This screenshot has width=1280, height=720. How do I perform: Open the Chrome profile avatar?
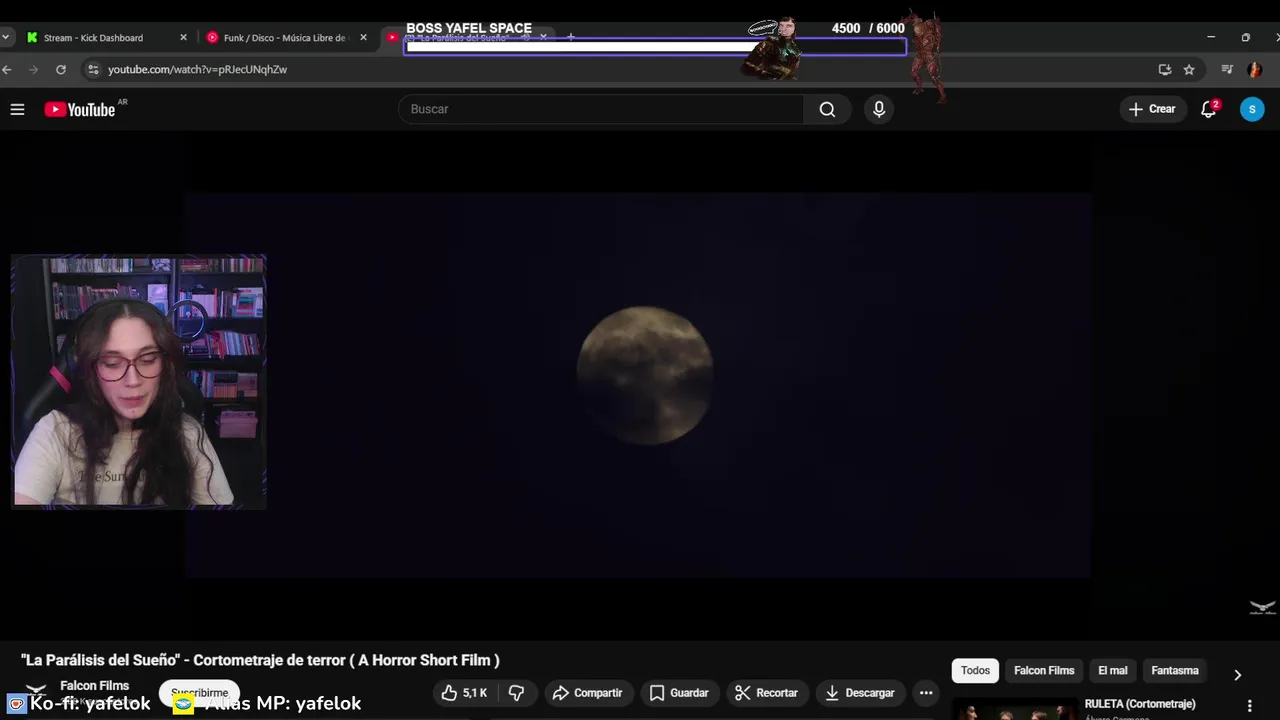(1254, 69)
